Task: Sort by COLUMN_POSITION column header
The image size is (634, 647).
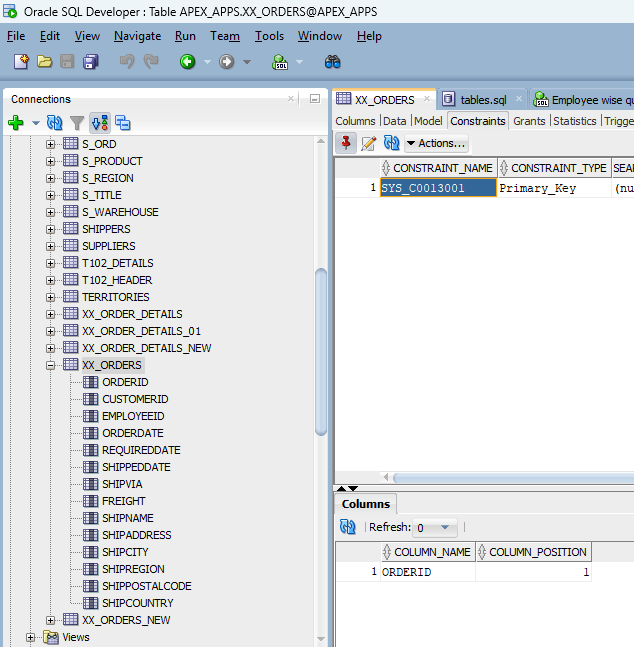Action: coord(534,552)
